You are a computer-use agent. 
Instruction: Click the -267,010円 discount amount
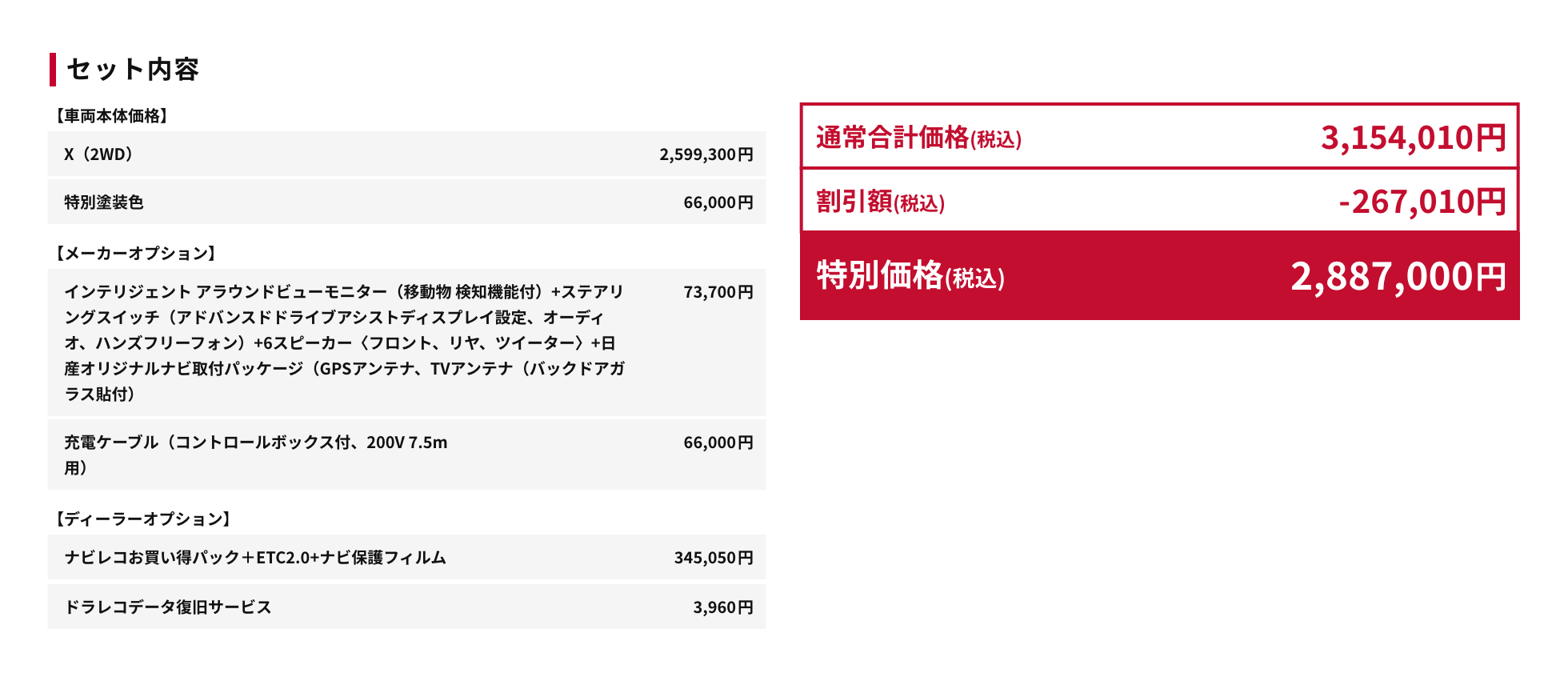tap(1422, 202)
